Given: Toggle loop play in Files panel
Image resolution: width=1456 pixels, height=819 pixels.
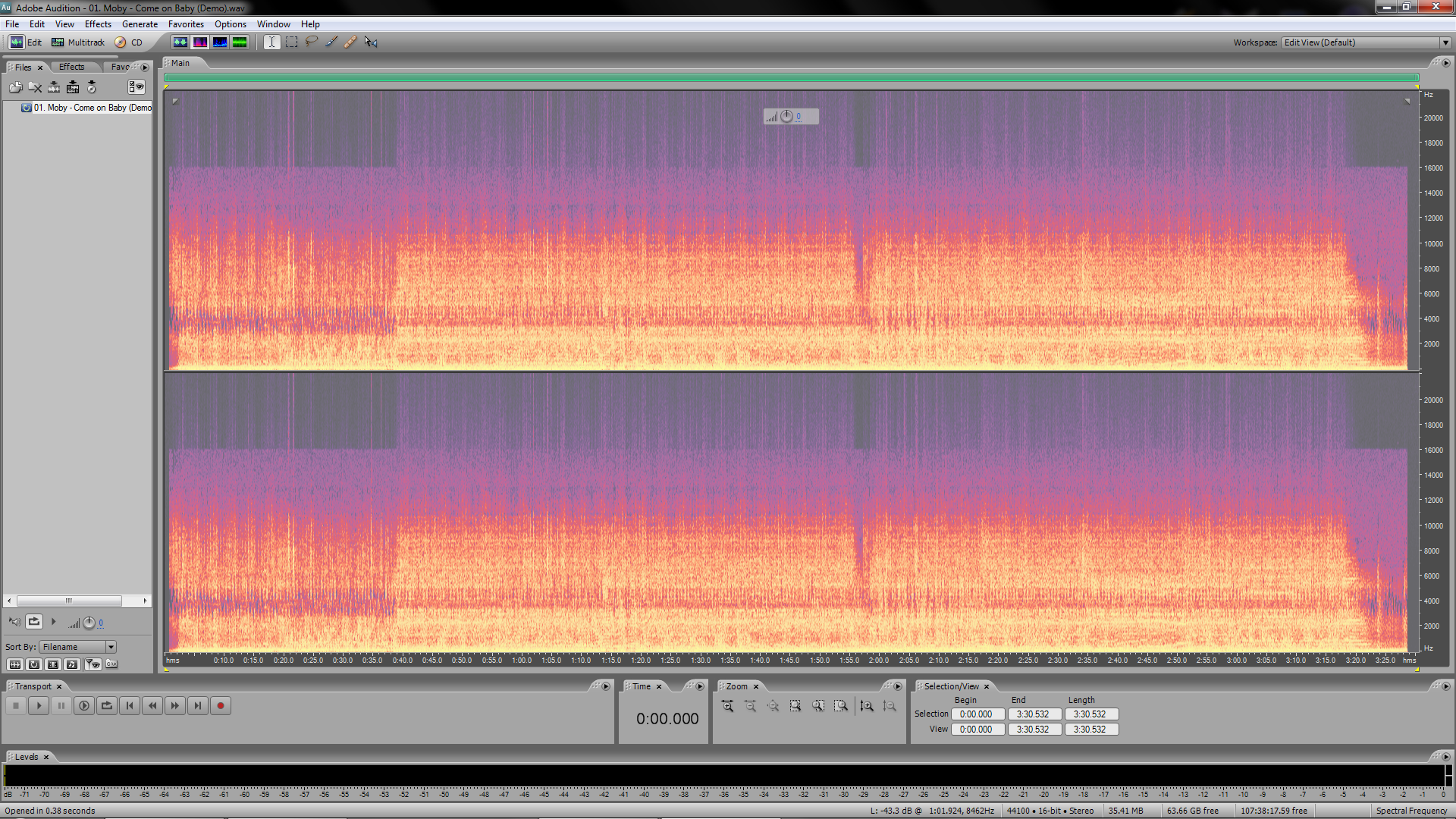Looking at the screenshot, I should tap(34, 622).
